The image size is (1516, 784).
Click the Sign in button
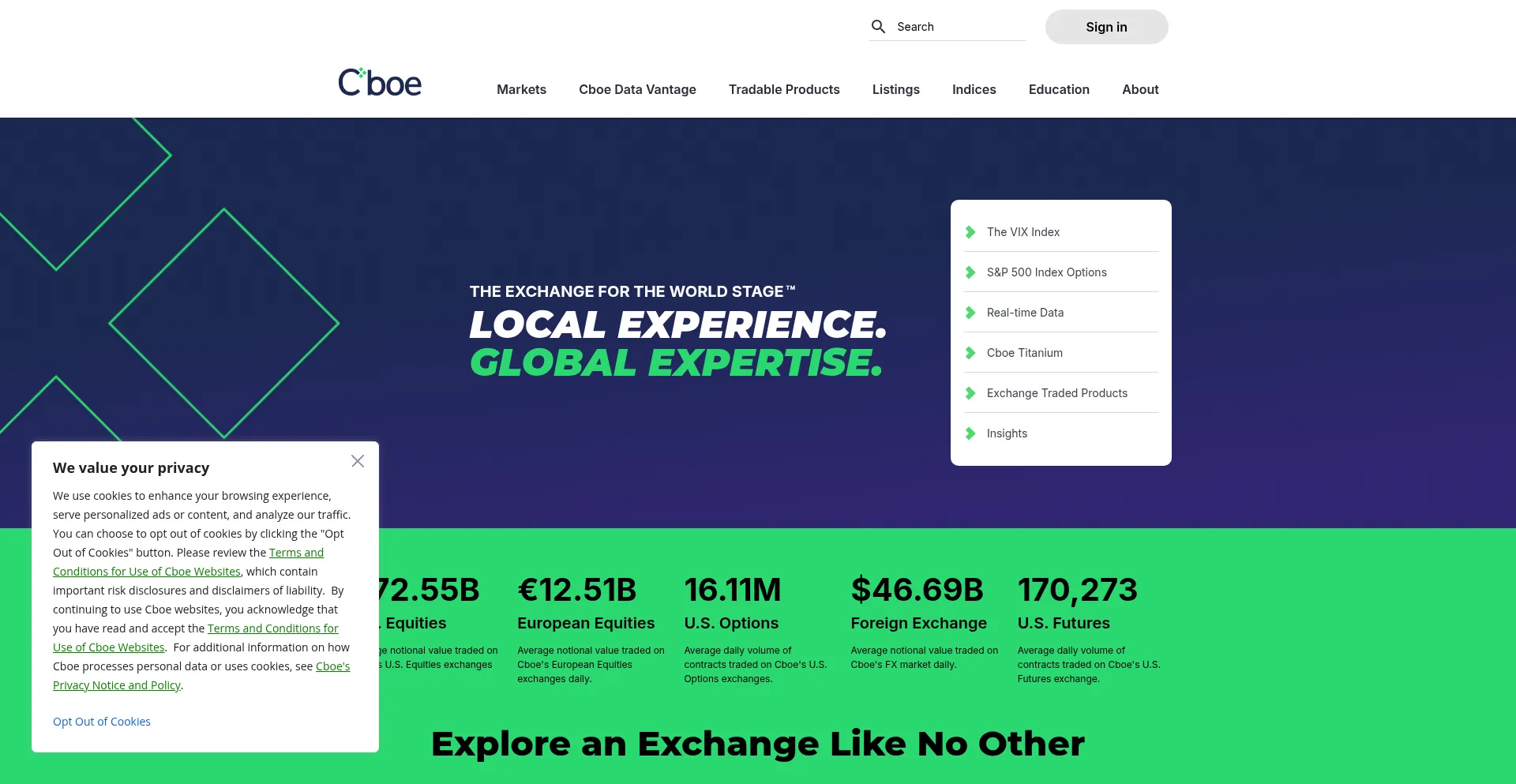[1106, 27]
